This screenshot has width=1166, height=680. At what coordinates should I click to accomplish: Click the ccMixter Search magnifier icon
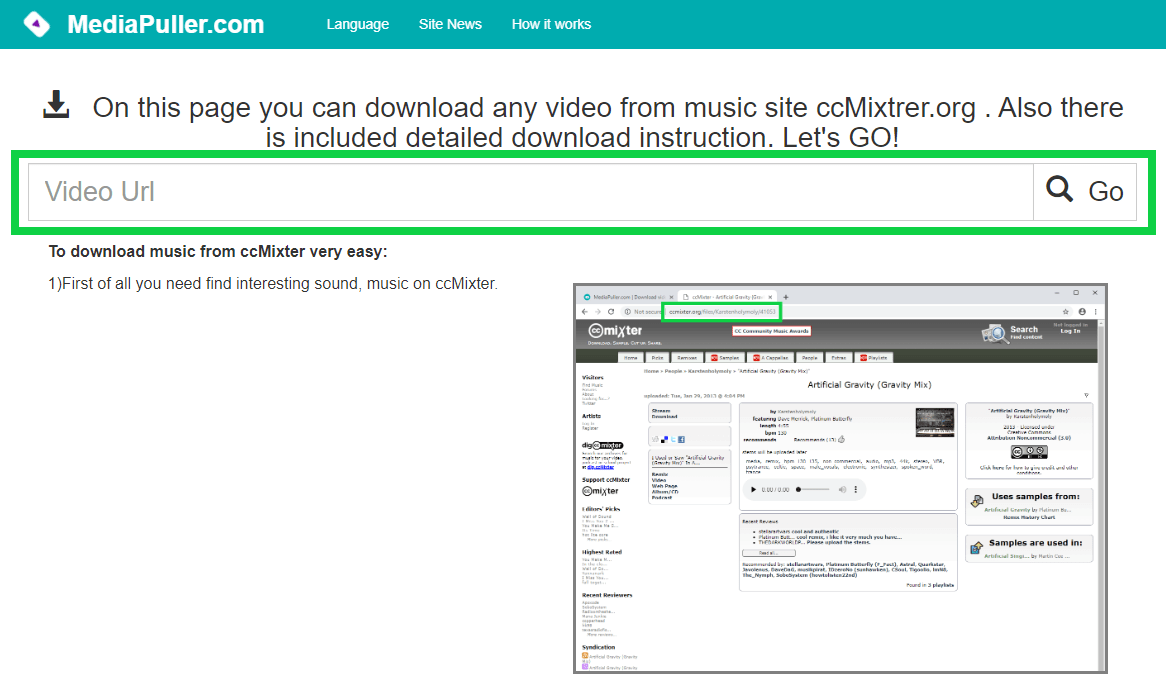coord(995,333)
